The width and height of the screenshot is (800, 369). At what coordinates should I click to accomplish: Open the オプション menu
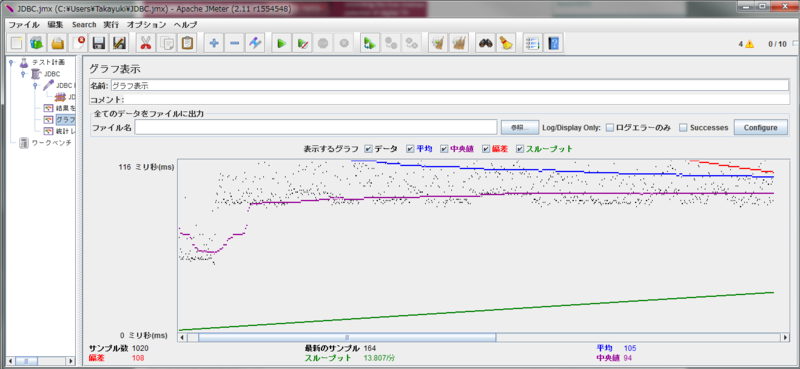(x=146, y=24)
